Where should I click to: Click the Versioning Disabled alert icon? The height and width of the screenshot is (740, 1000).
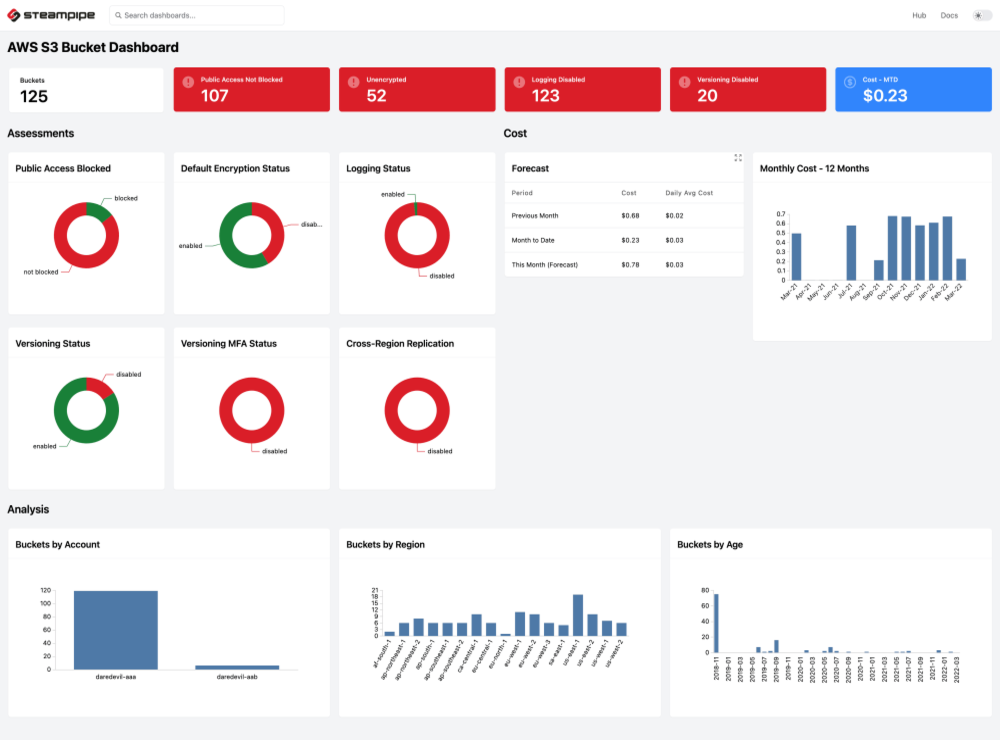684,82
